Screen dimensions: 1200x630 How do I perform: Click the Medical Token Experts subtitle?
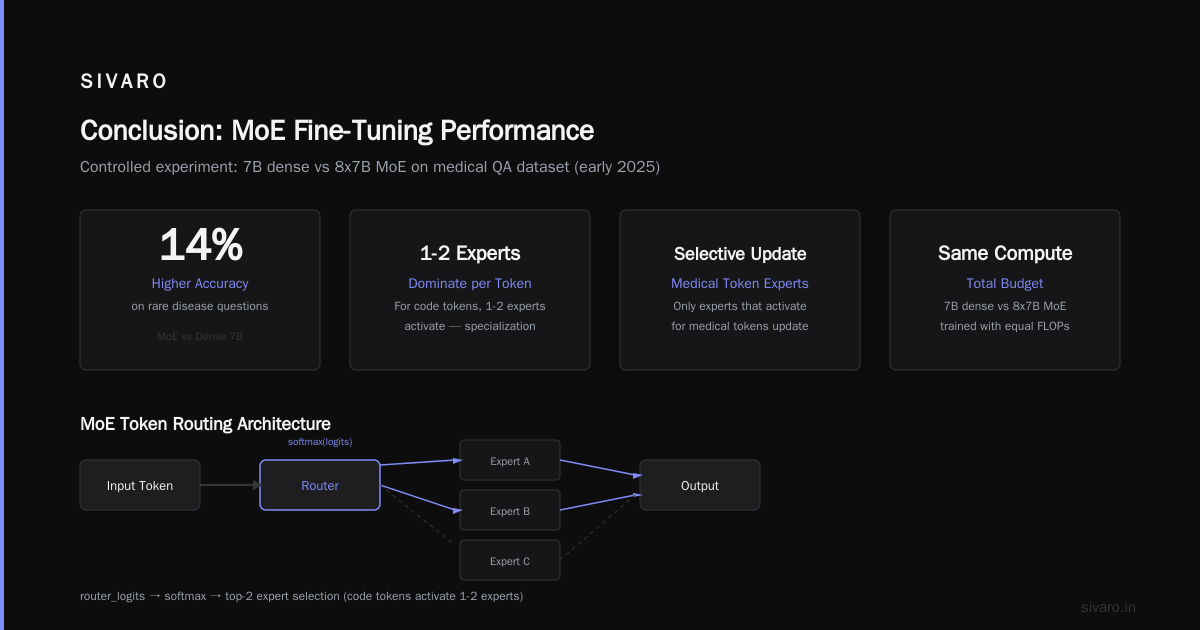point(740,283)
